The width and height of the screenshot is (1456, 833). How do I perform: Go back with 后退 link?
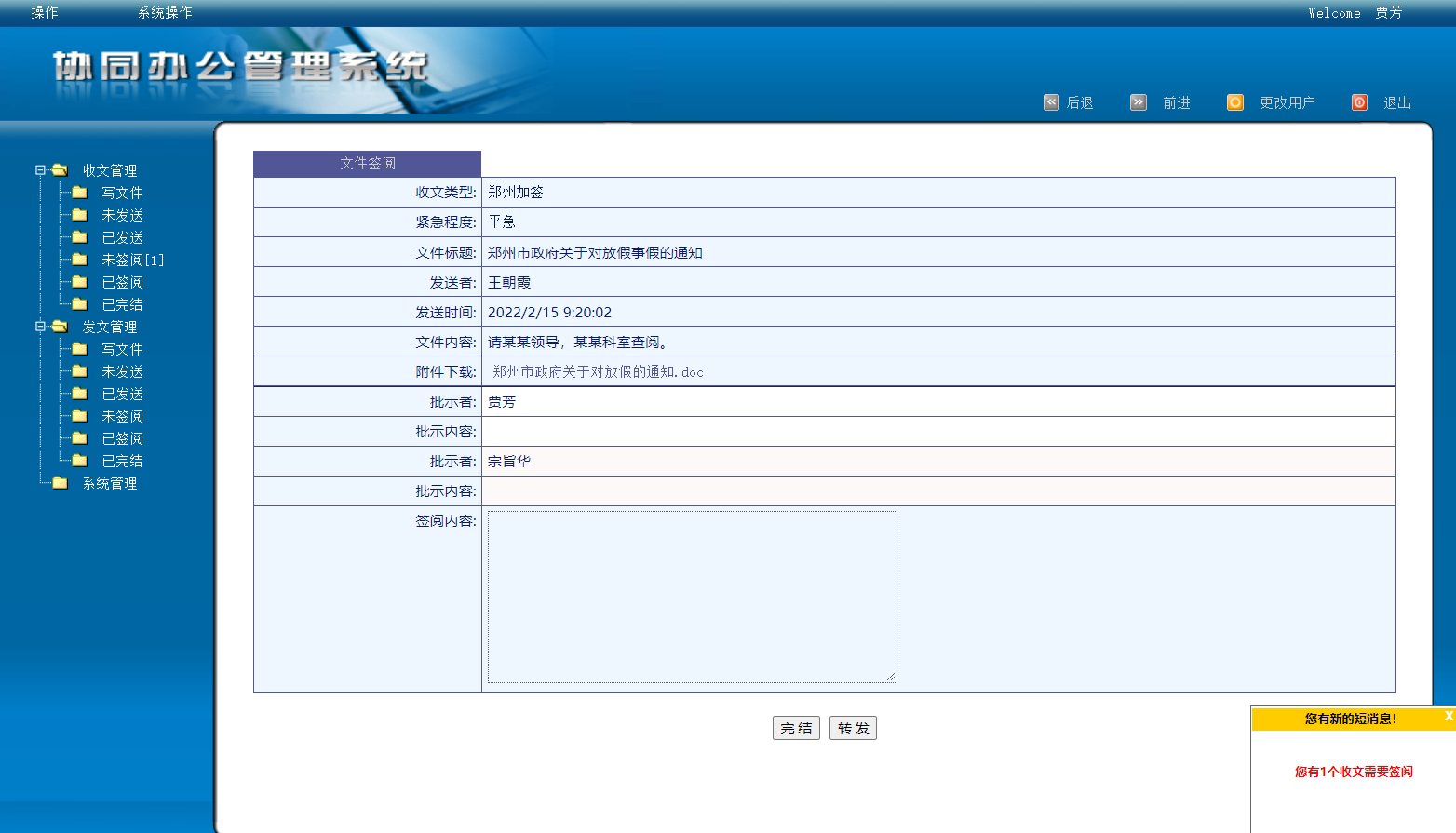tap(1080, 102)
